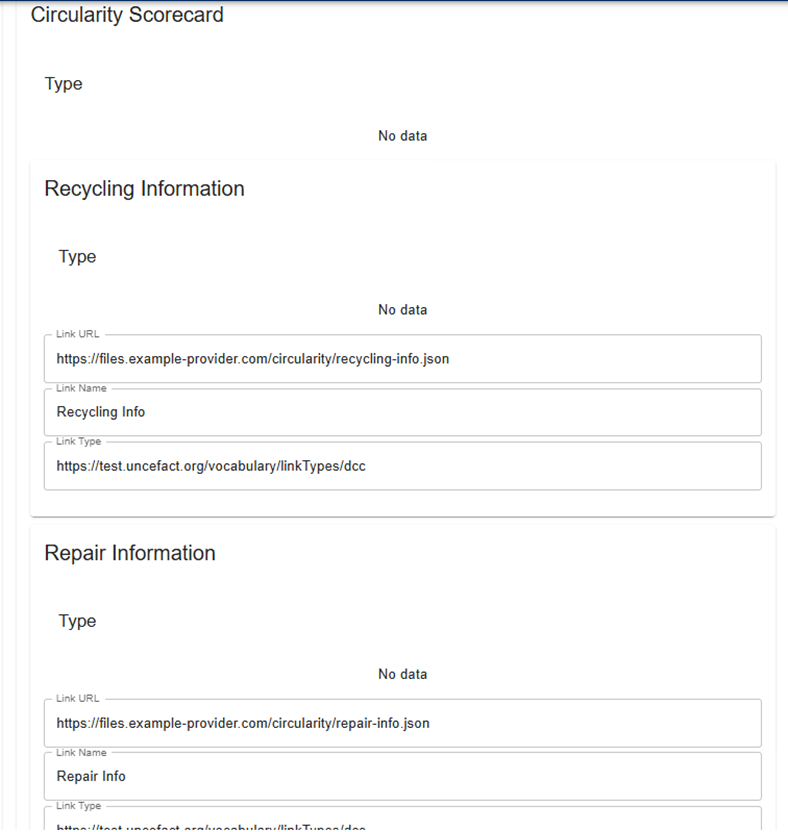Image resolution: width=788 pixels, height=832 pixels.
Task: Click No data text in Repair Information
Action: pos(402,674)
